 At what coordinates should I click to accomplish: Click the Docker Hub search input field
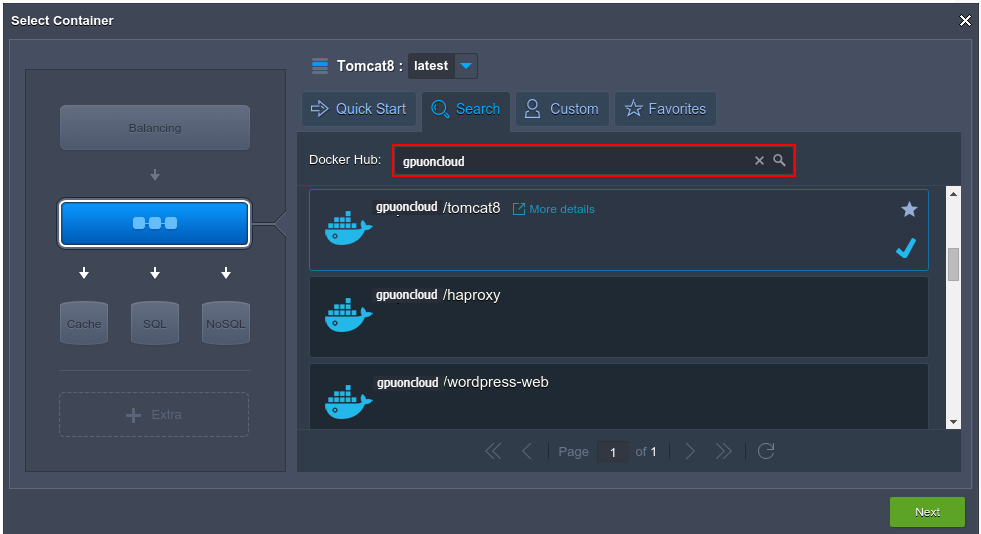tap(570, 161)
